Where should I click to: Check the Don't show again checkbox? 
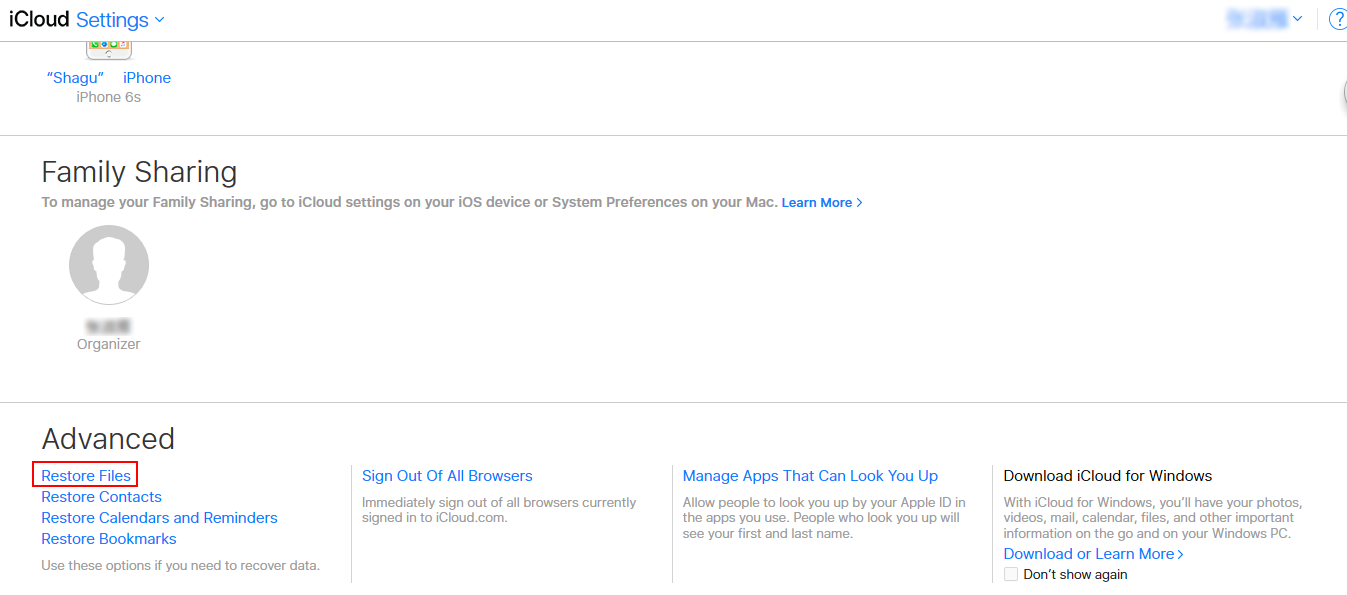(1011, 574)
